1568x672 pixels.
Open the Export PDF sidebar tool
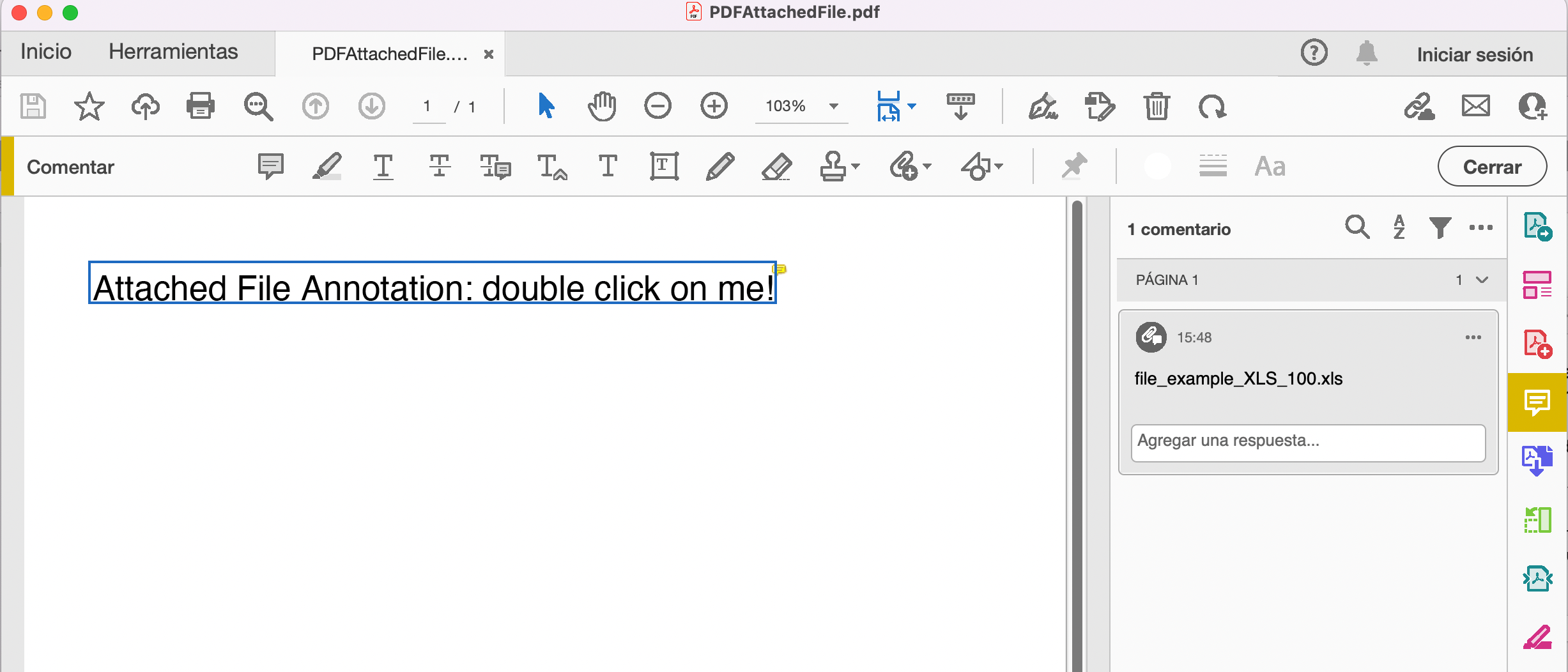click(x=1537, y=227)
